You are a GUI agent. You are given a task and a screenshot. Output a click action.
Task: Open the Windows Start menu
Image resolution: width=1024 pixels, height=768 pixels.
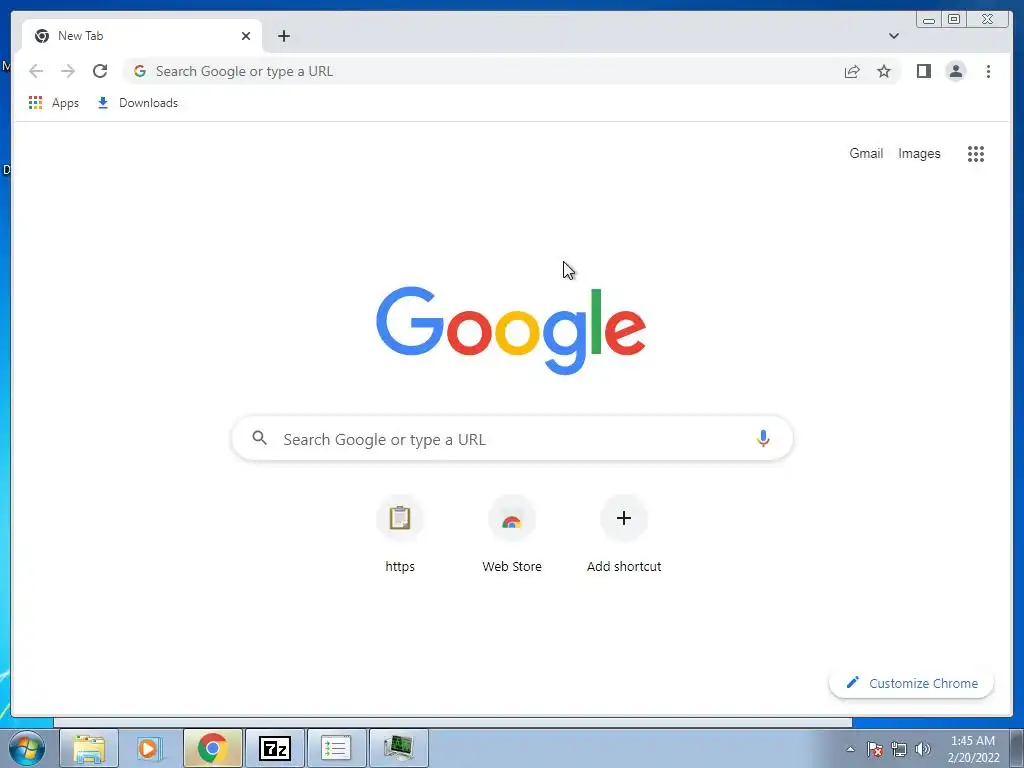tap(27, 748)
